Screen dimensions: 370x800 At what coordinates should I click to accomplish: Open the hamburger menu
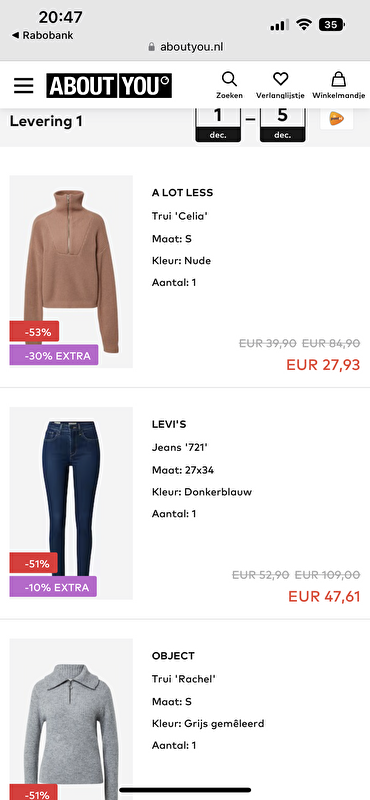(x=23, y=86)
